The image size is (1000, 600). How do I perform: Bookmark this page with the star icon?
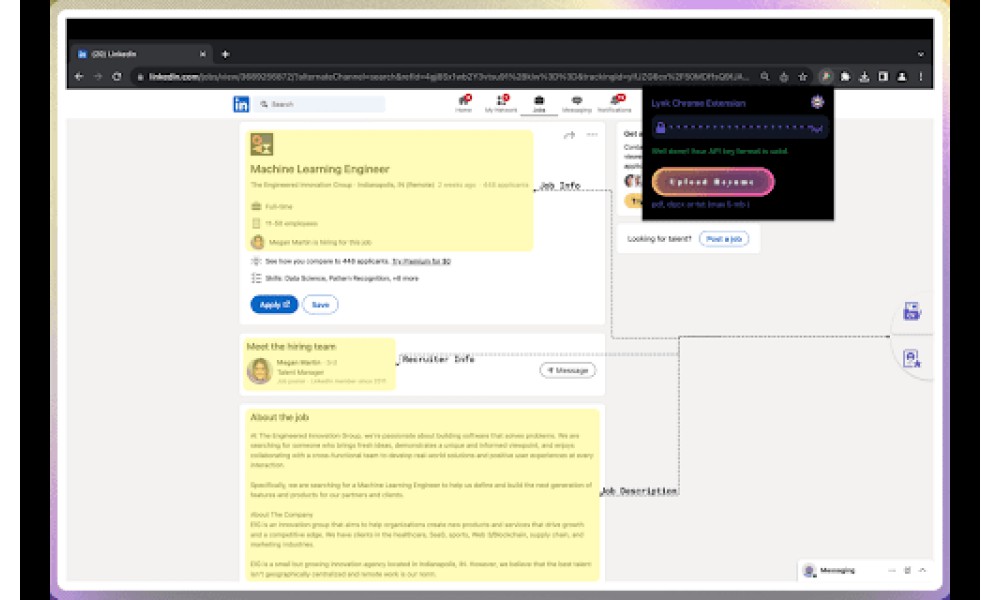[x=803, y=77]
